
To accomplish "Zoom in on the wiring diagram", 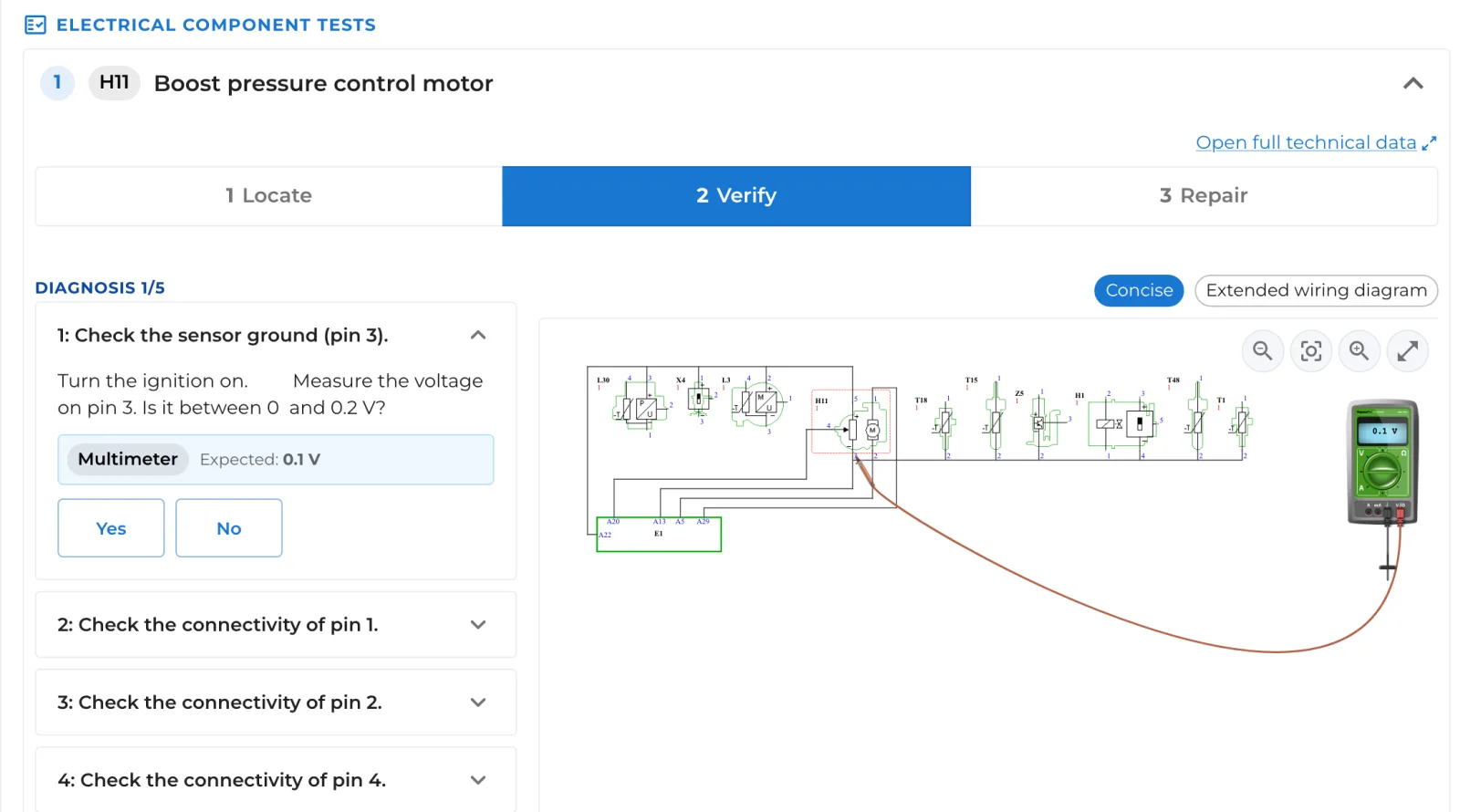I will [1360, 351].
